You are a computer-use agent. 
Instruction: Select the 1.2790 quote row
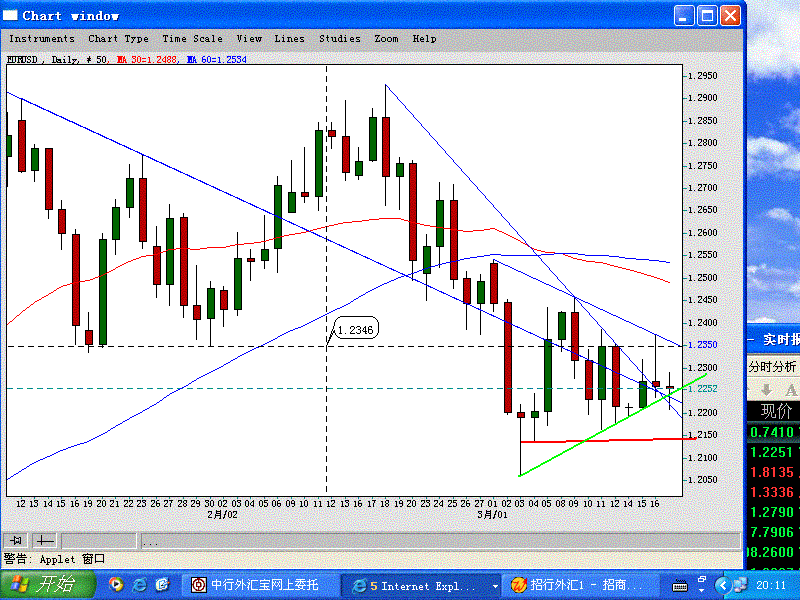[x=773, y=512]
